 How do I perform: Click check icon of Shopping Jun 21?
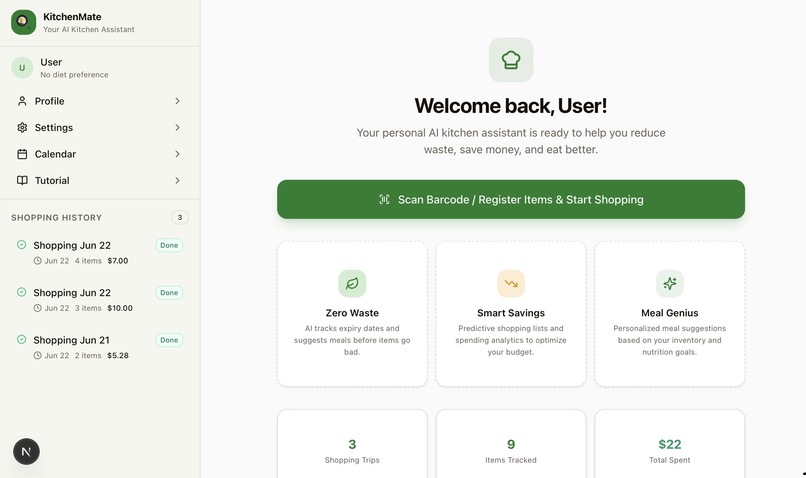click(22, 339)
